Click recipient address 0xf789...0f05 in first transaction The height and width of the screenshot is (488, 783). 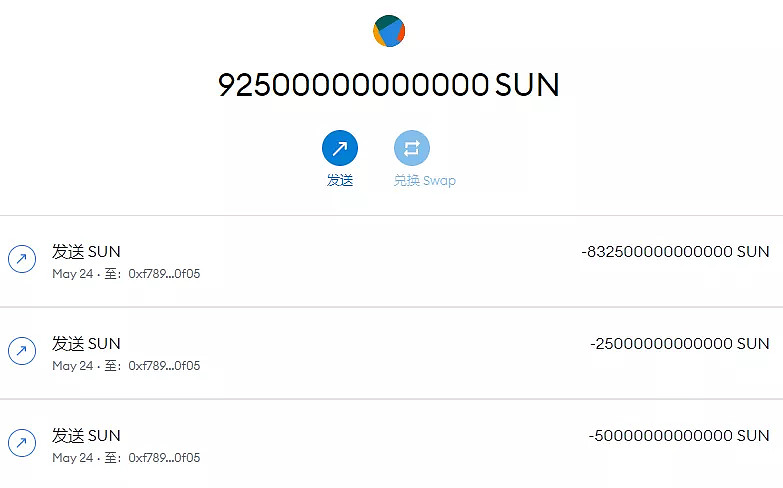pyautogui.click(x=164, y=274)
